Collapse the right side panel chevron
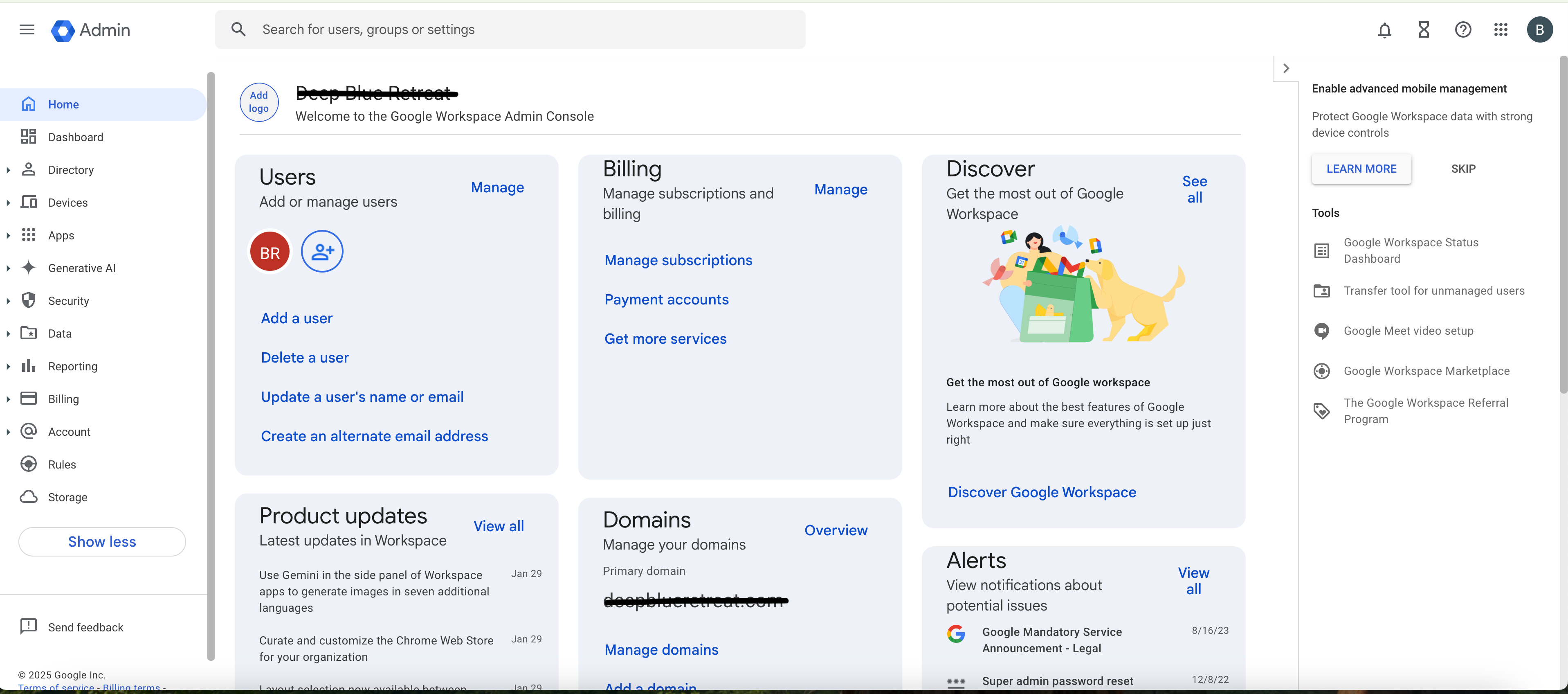 pyautogui.click(x=1285, y=68)
